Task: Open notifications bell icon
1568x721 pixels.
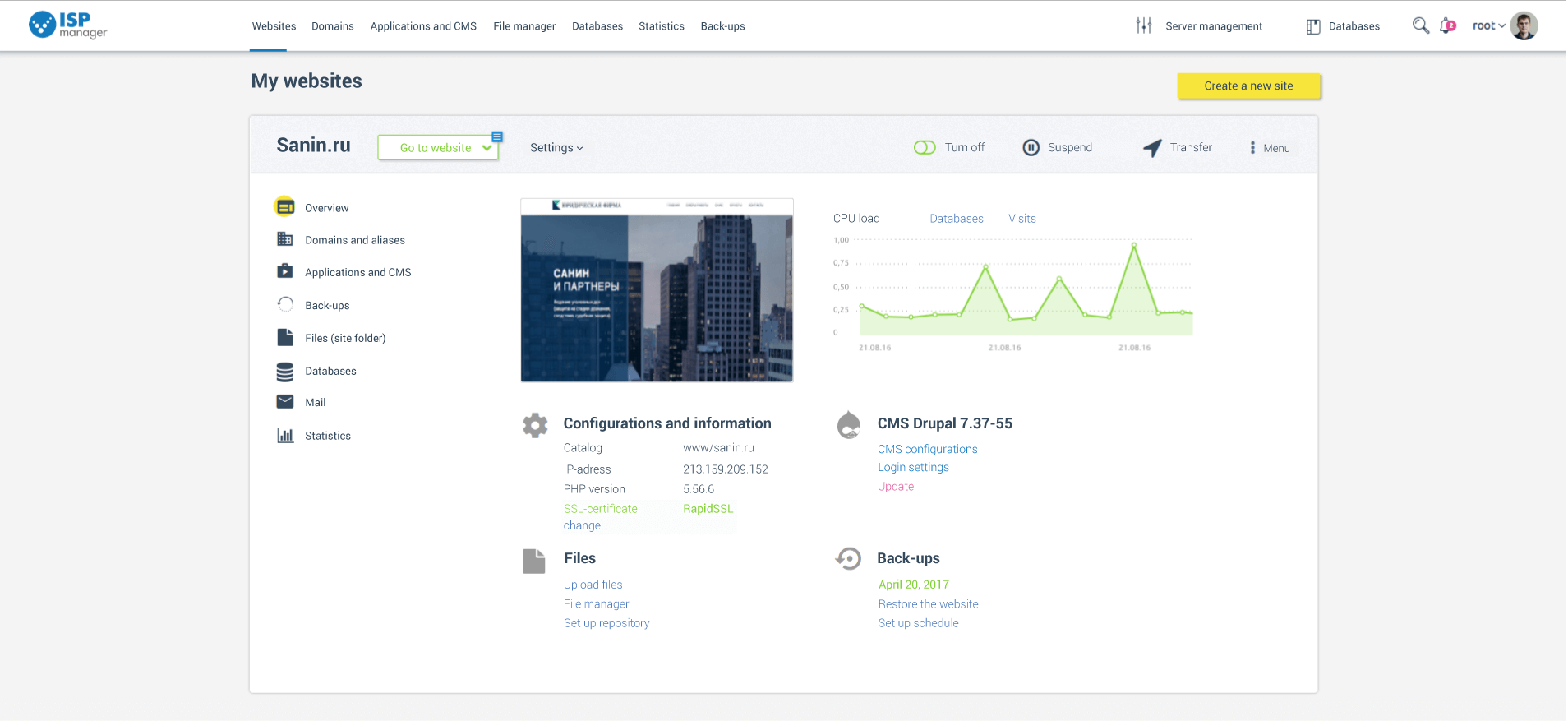Action: [1447, 26]
